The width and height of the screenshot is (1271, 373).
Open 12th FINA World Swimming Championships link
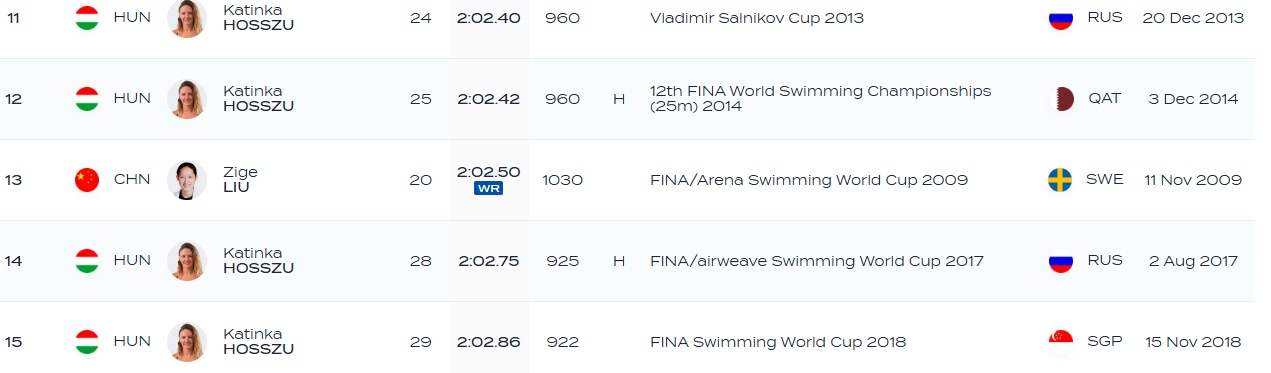click(x=820, y=98)
